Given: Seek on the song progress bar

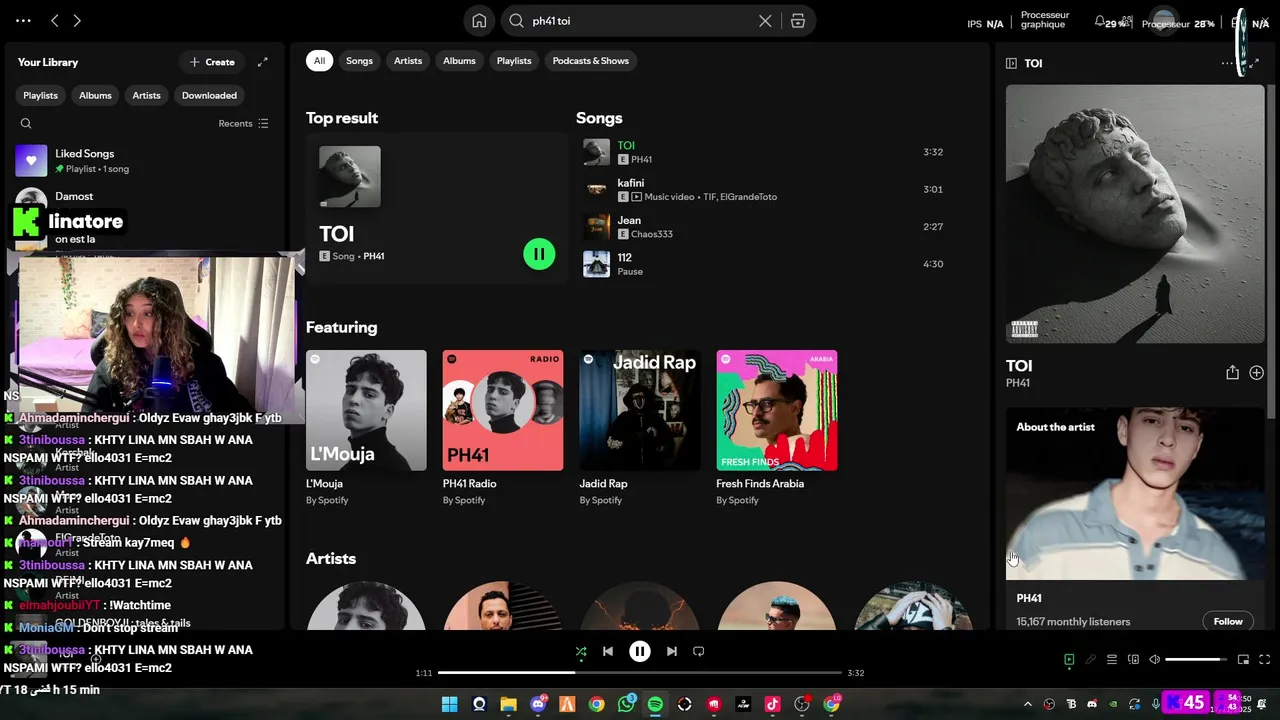Looking at the screenshot, I should click(640, 673).
